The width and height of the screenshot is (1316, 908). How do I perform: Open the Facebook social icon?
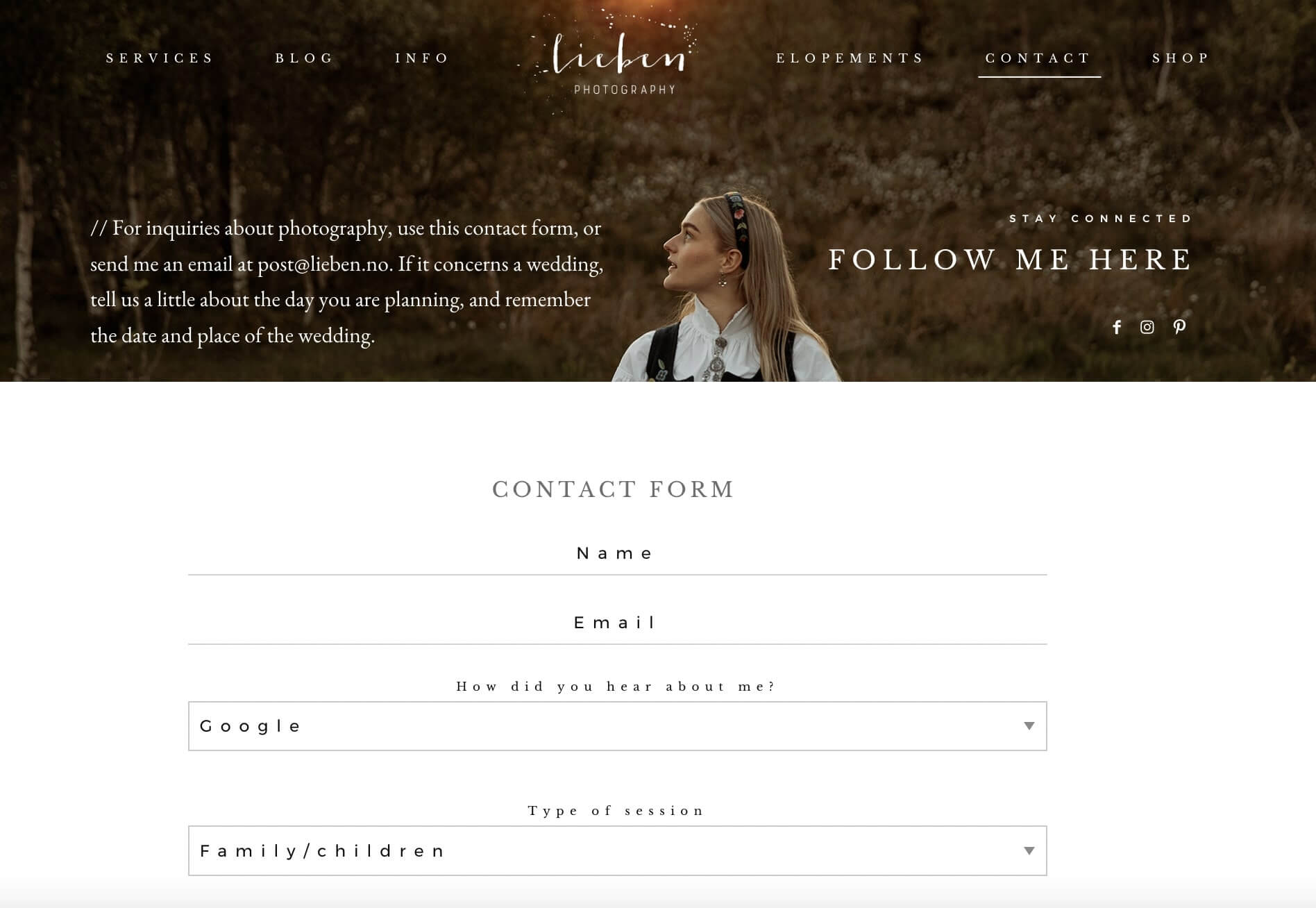[1116, 327]
